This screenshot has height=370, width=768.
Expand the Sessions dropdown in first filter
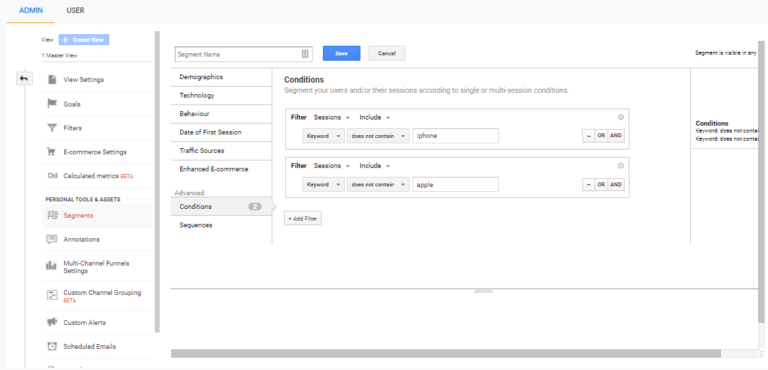[x=332, y=117]
